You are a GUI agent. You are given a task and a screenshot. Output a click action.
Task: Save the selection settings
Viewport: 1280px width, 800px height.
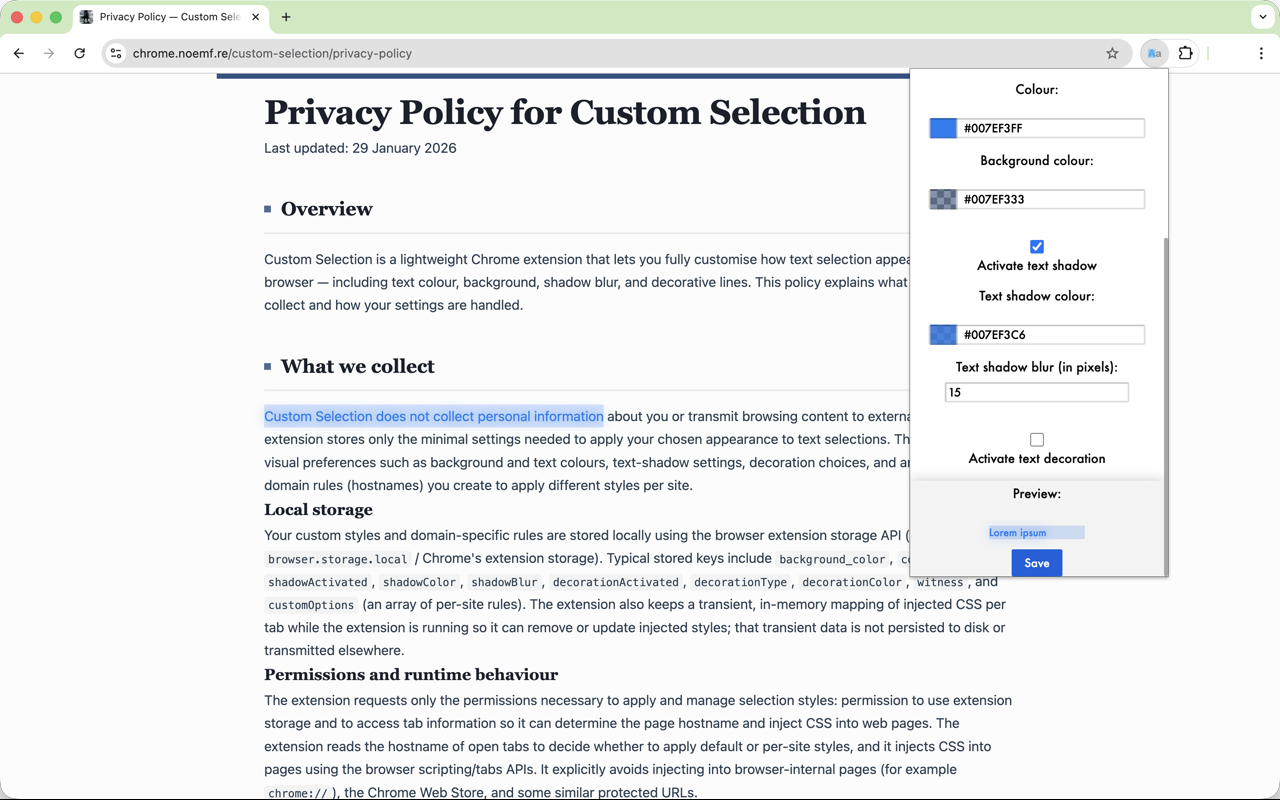[1037, 563]
